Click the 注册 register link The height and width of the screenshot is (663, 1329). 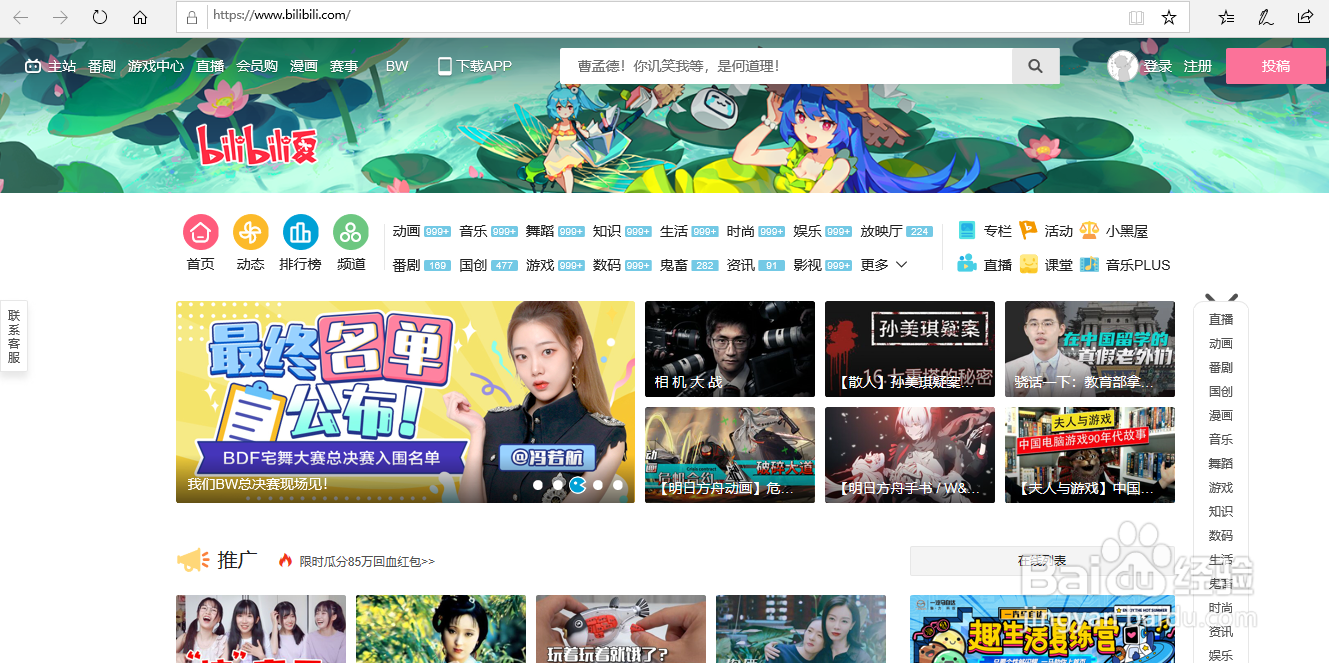[x=1198, y=66]
